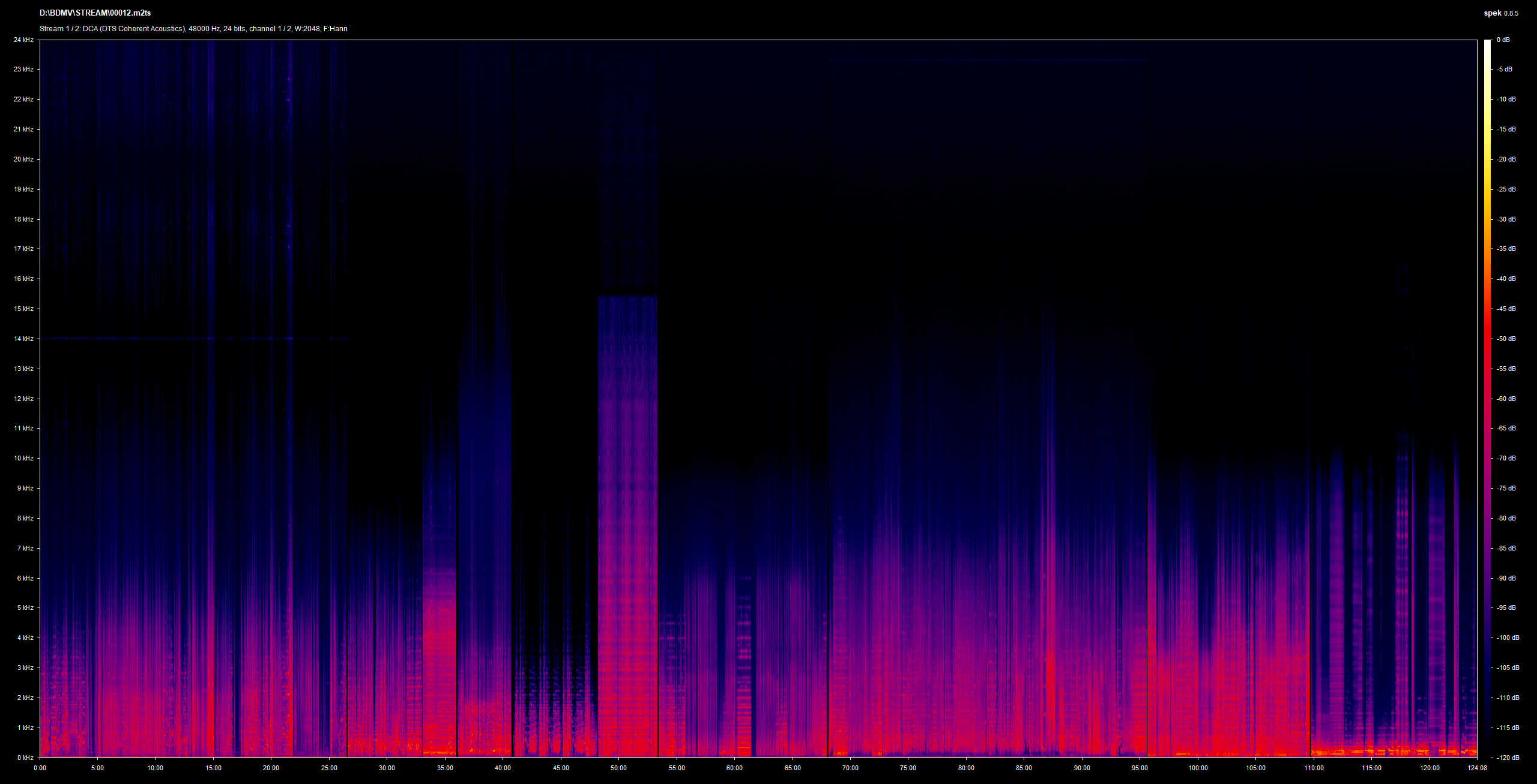Click the 35:00 time axis marker
Viewport: 1537px width, 784px height.
pyautogui.click(x=445, y=768)
